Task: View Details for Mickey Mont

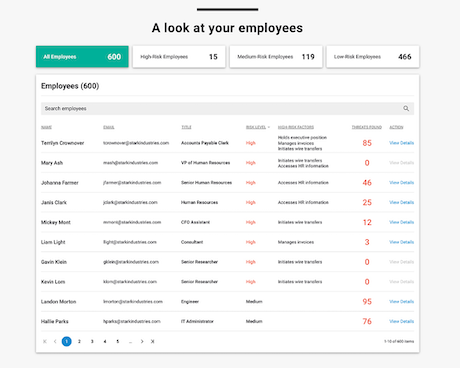Action: (x=402, y=222)
